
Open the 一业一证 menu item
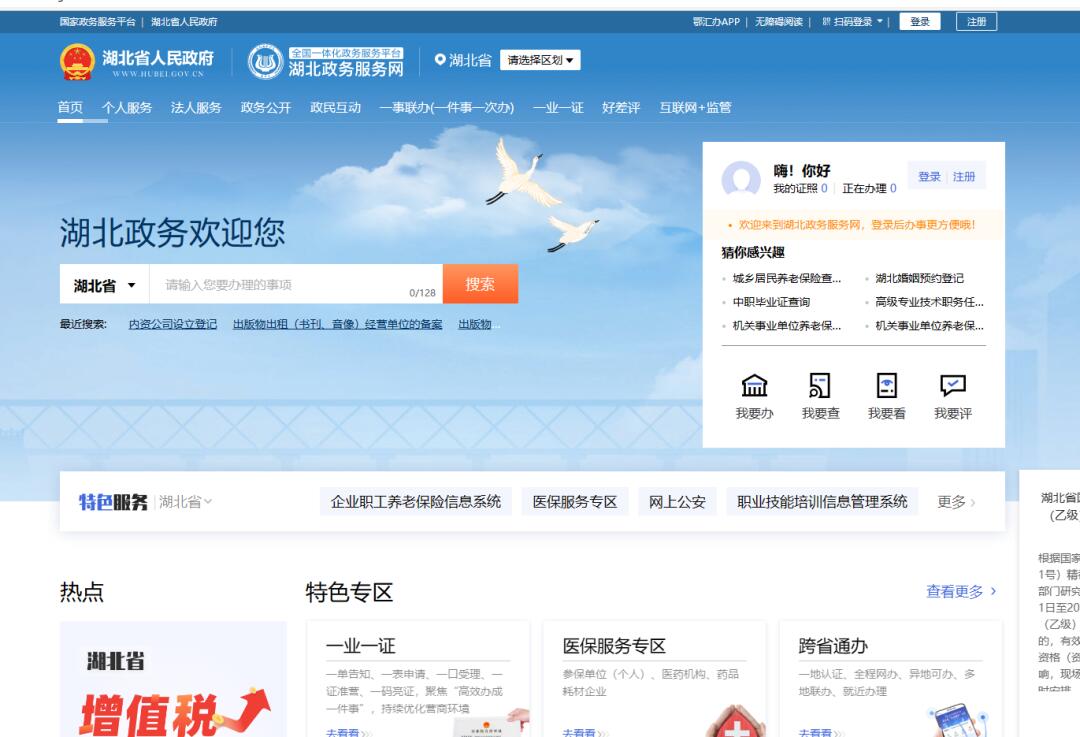pos(558,107)
